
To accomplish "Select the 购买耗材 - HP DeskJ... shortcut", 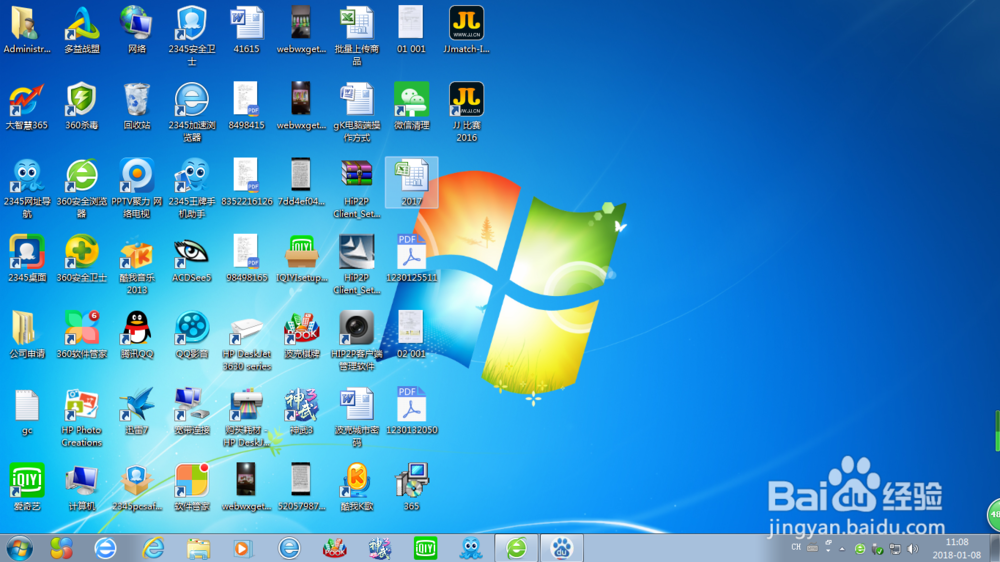I will tap(247, 417).
